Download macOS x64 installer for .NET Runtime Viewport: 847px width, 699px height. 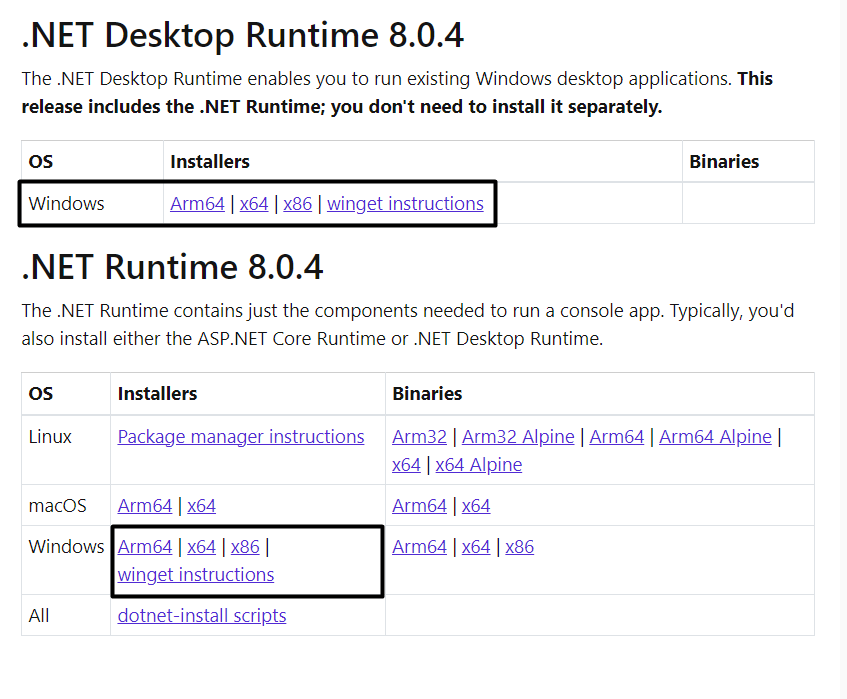[x=201, y=506]
